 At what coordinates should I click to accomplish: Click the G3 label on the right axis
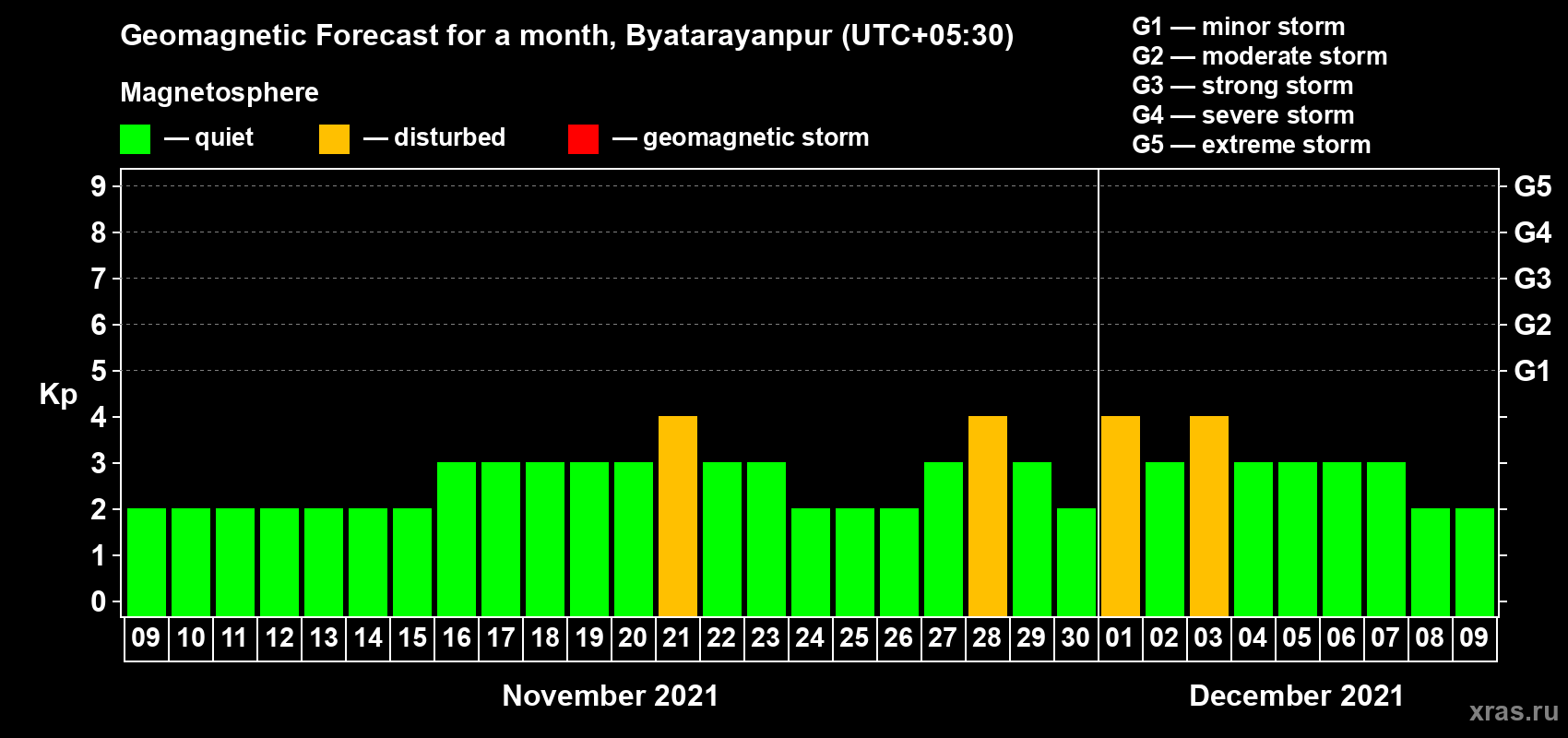[1533, 279]
